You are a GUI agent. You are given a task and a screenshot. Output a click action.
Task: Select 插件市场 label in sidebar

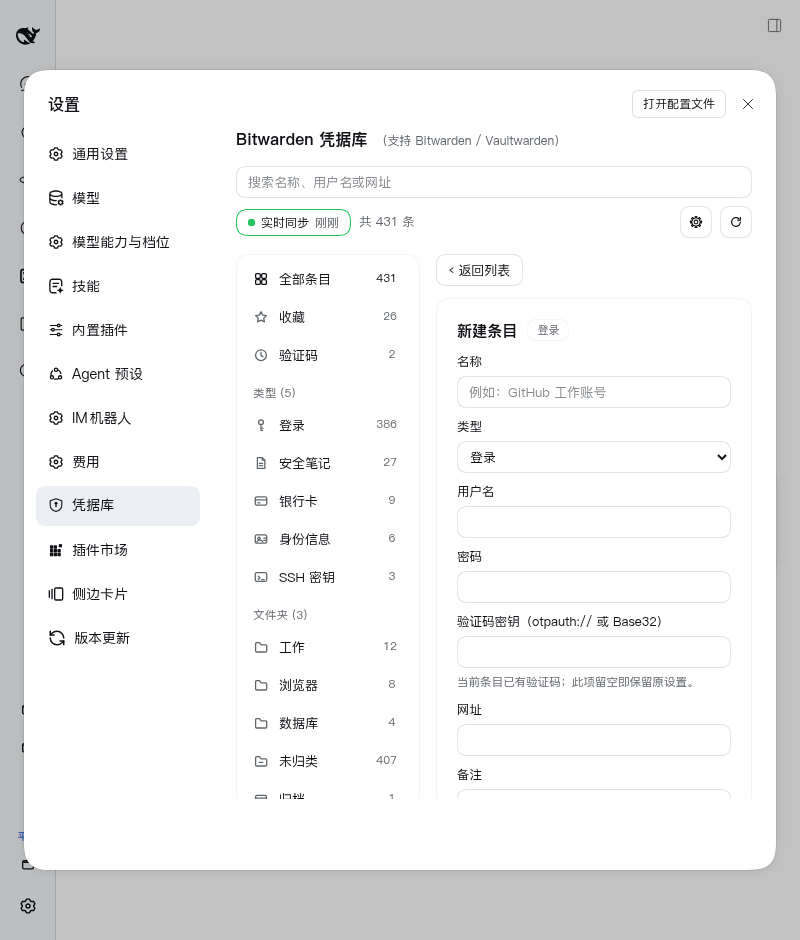click(x=100, y=550)
